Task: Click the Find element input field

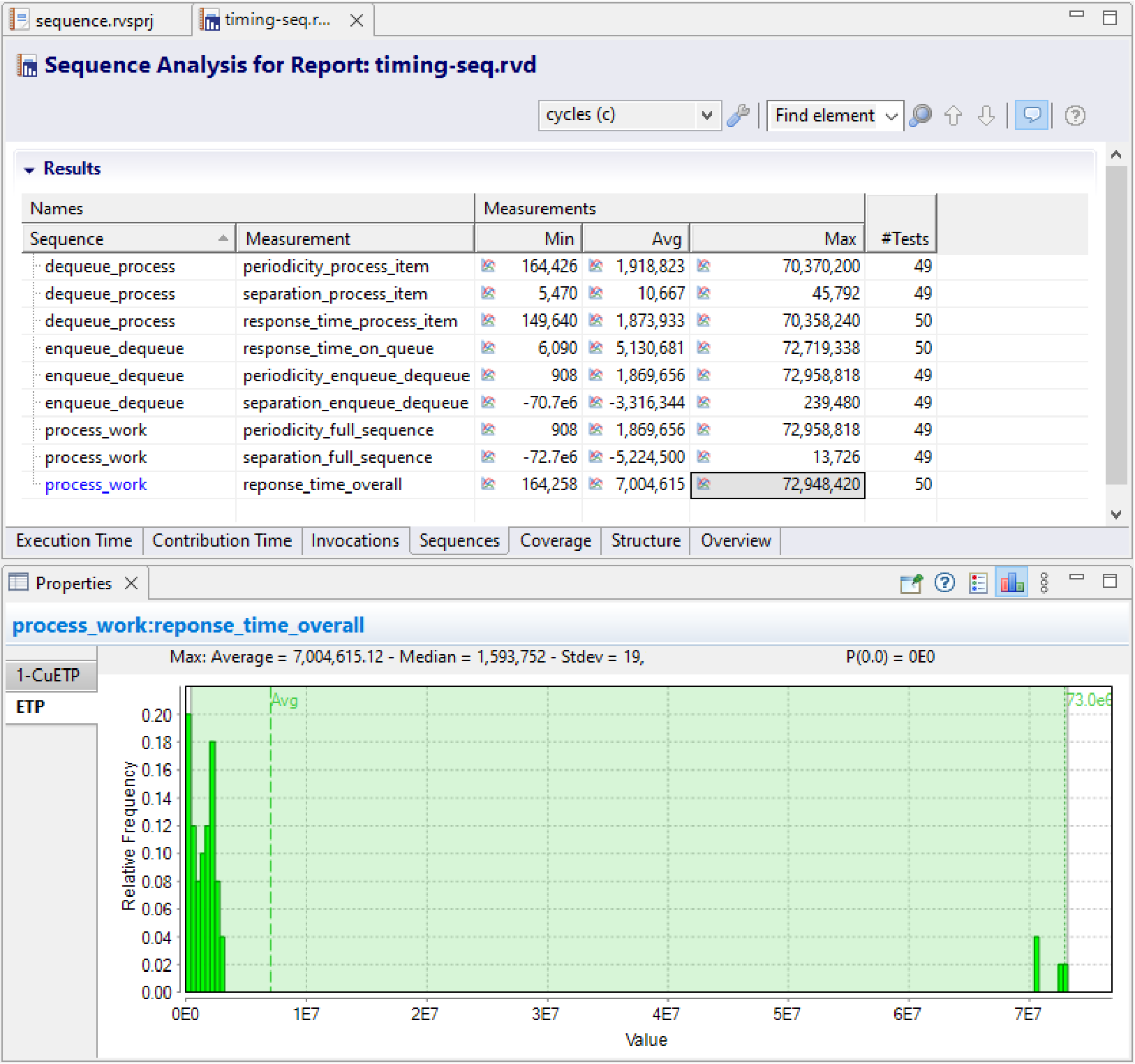Action: [824, 116]
